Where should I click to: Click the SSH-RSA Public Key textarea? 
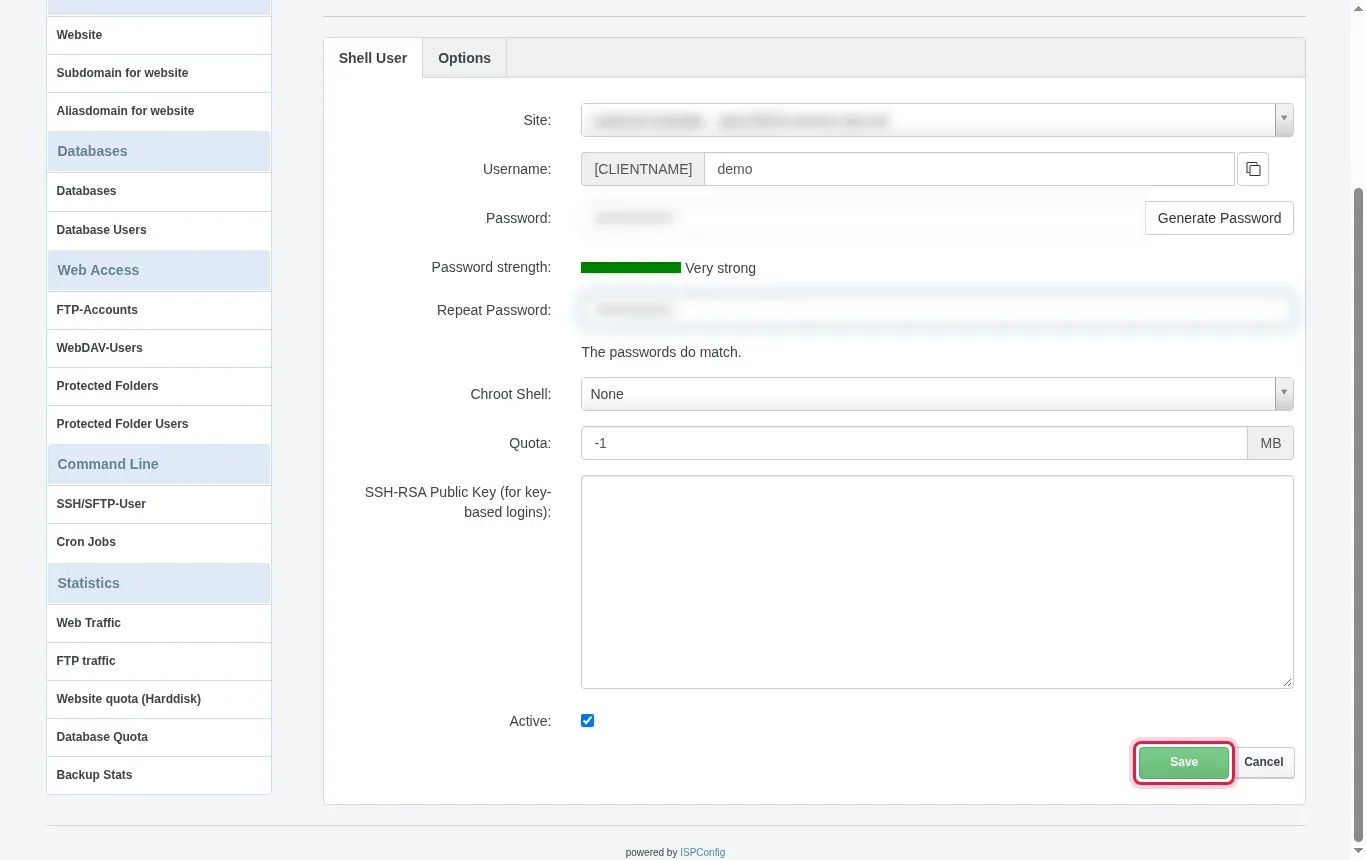point(937,582)
